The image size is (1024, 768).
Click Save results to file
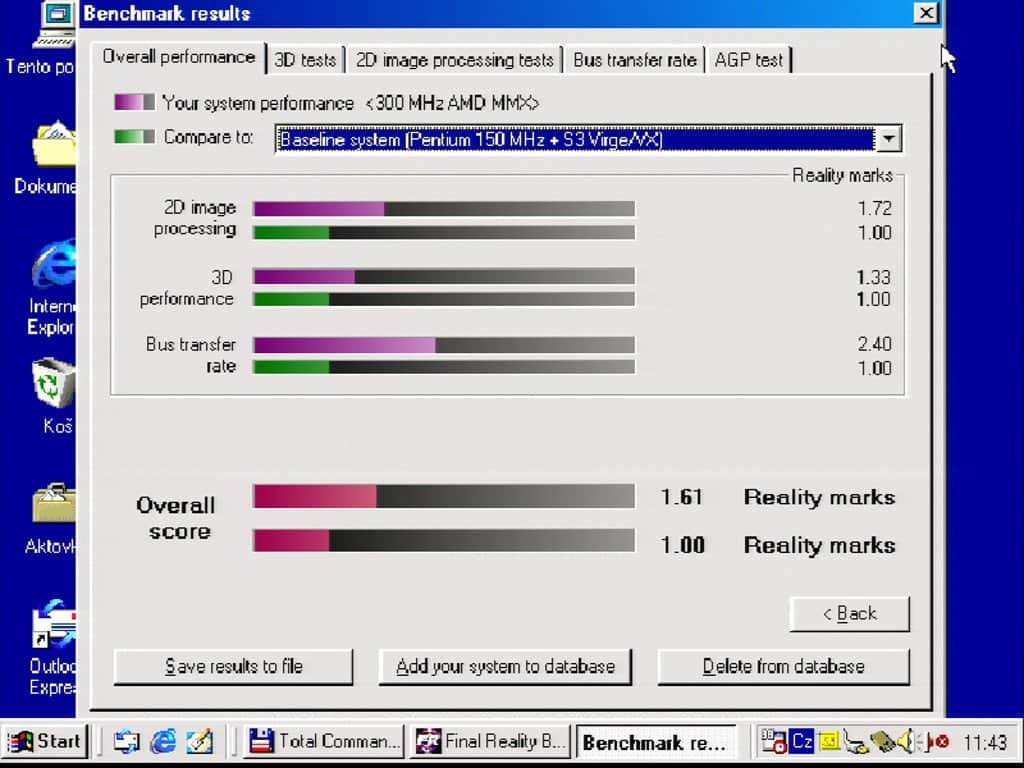[233, 666]
